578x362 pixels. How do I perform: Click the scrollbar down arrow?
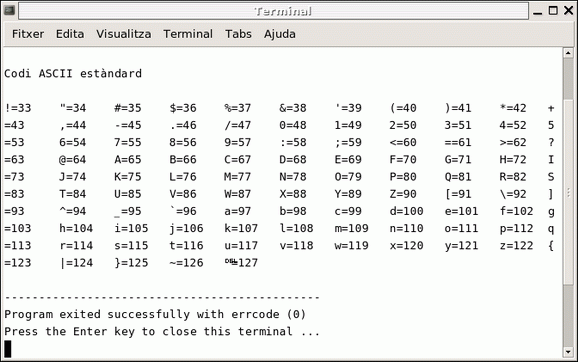[x=568, y=352]
